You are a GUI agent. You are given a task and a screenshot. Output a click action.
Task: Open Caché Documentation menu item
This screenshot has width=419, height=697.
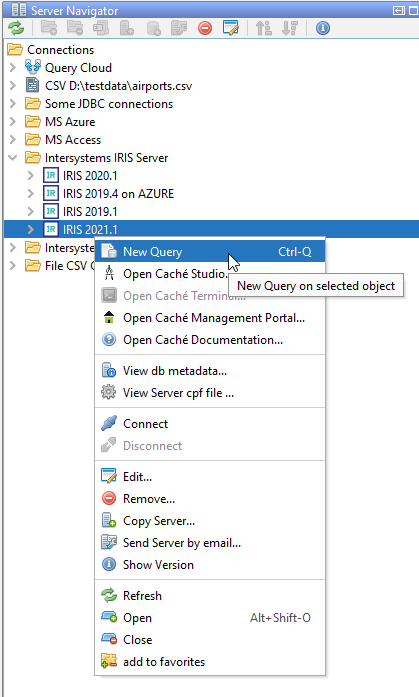(x=210, y=340)
